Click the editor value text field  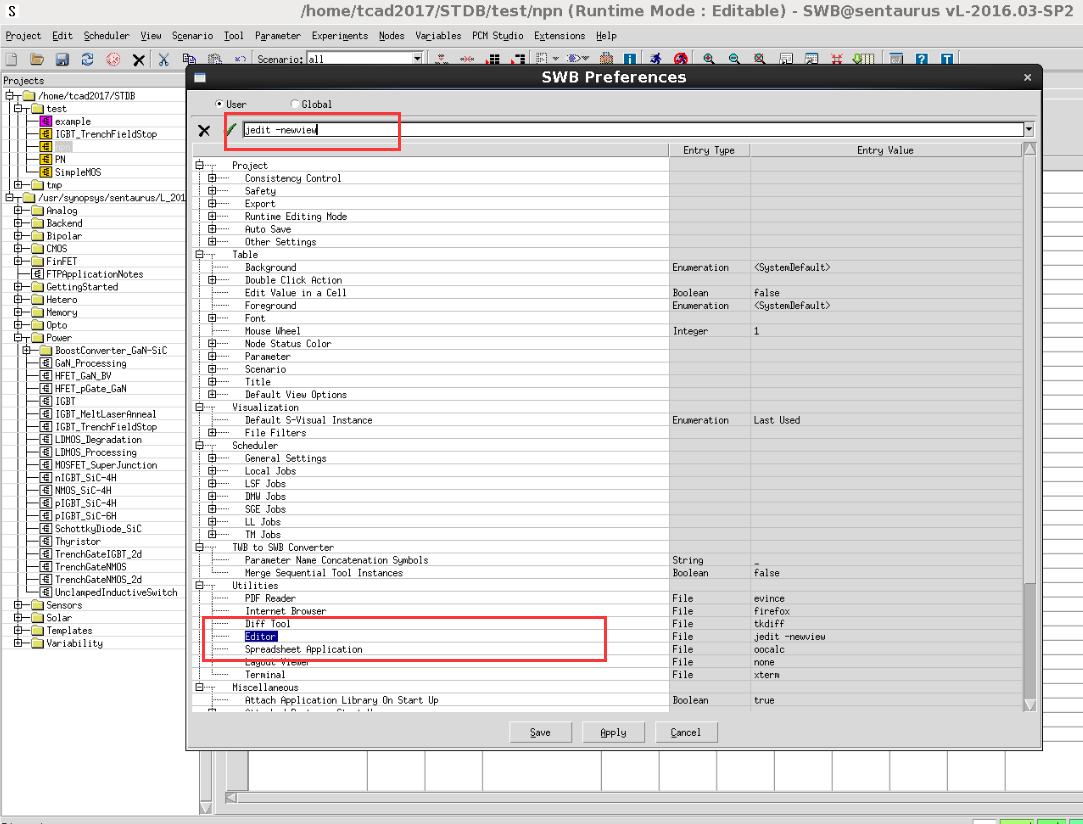[632, 130]
